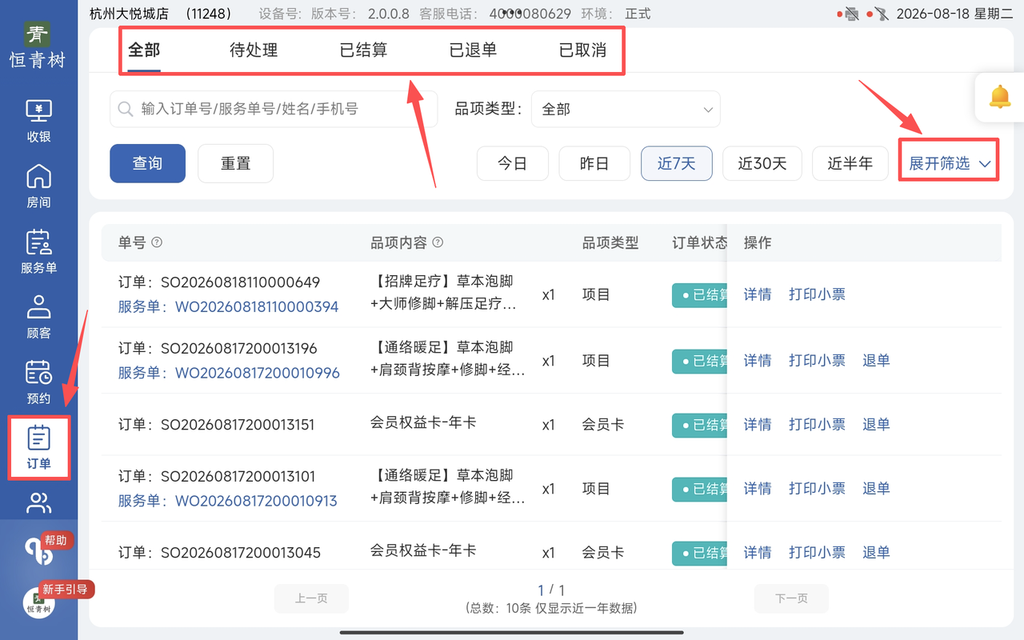Open the 品项类型 dropdown showing 全部
Image resolution: width=1024 pixels, height=640 pixels.
tap(626, 109)
